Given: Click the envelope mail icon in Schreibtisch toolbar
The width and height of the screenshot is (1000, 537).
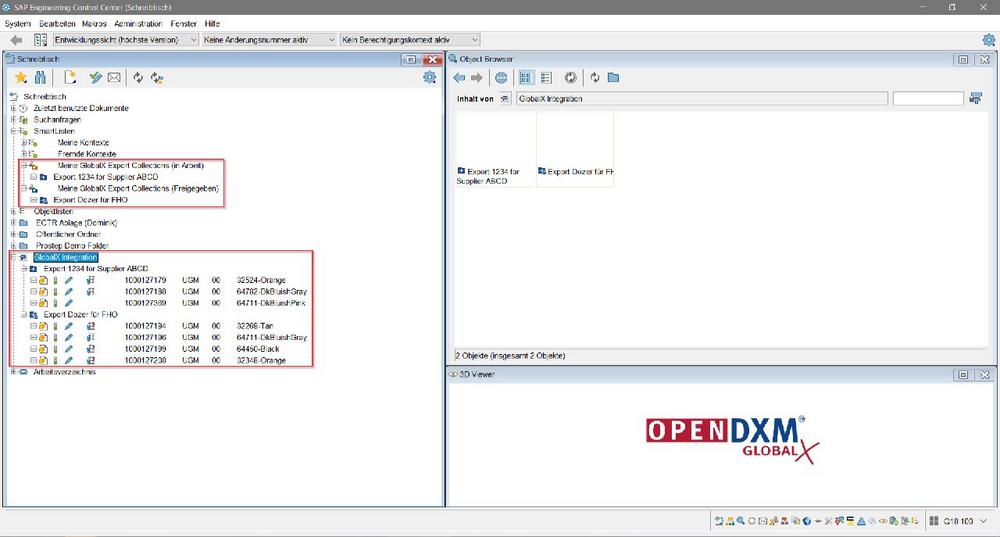Looking at the screenshot, I should (x=114, y=78).
